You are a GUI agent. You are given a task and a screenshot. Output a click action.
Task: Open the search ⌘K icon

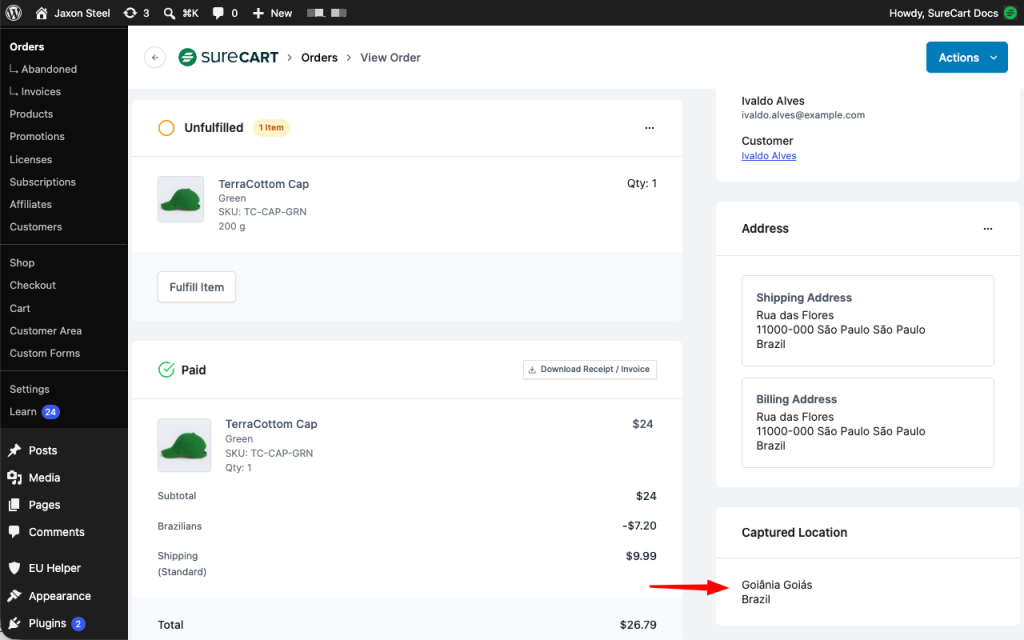coord(181,13)
